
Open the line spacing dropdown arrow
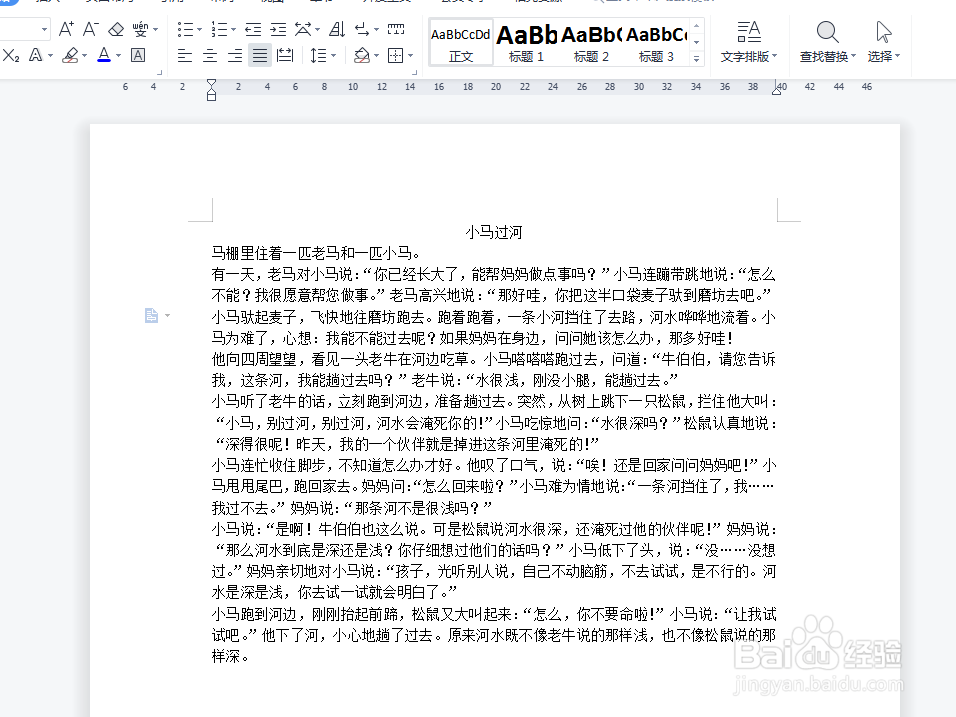334,55
